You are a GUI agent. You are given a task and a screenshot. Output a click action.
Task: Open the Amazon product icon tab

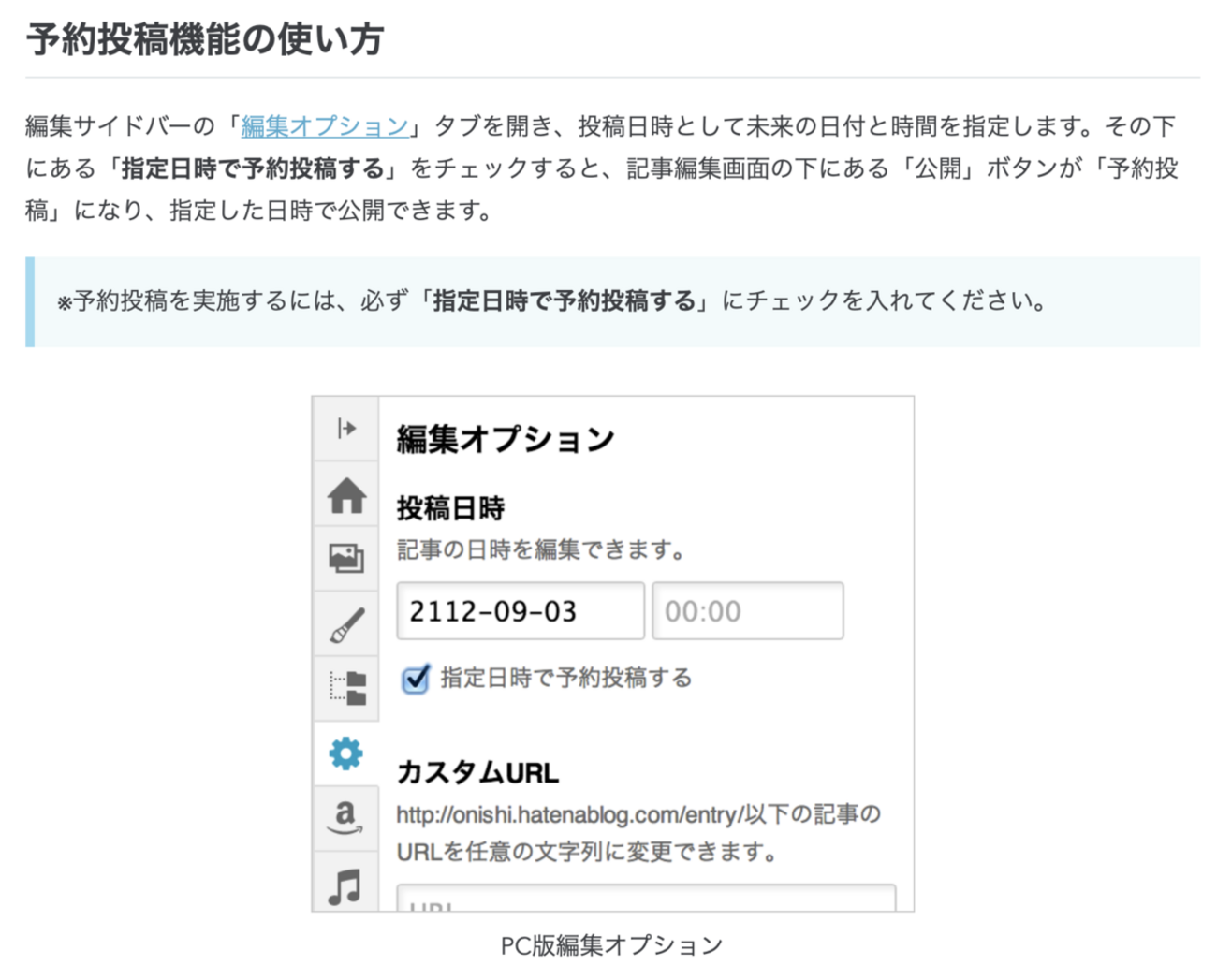(x=346, y=817)
